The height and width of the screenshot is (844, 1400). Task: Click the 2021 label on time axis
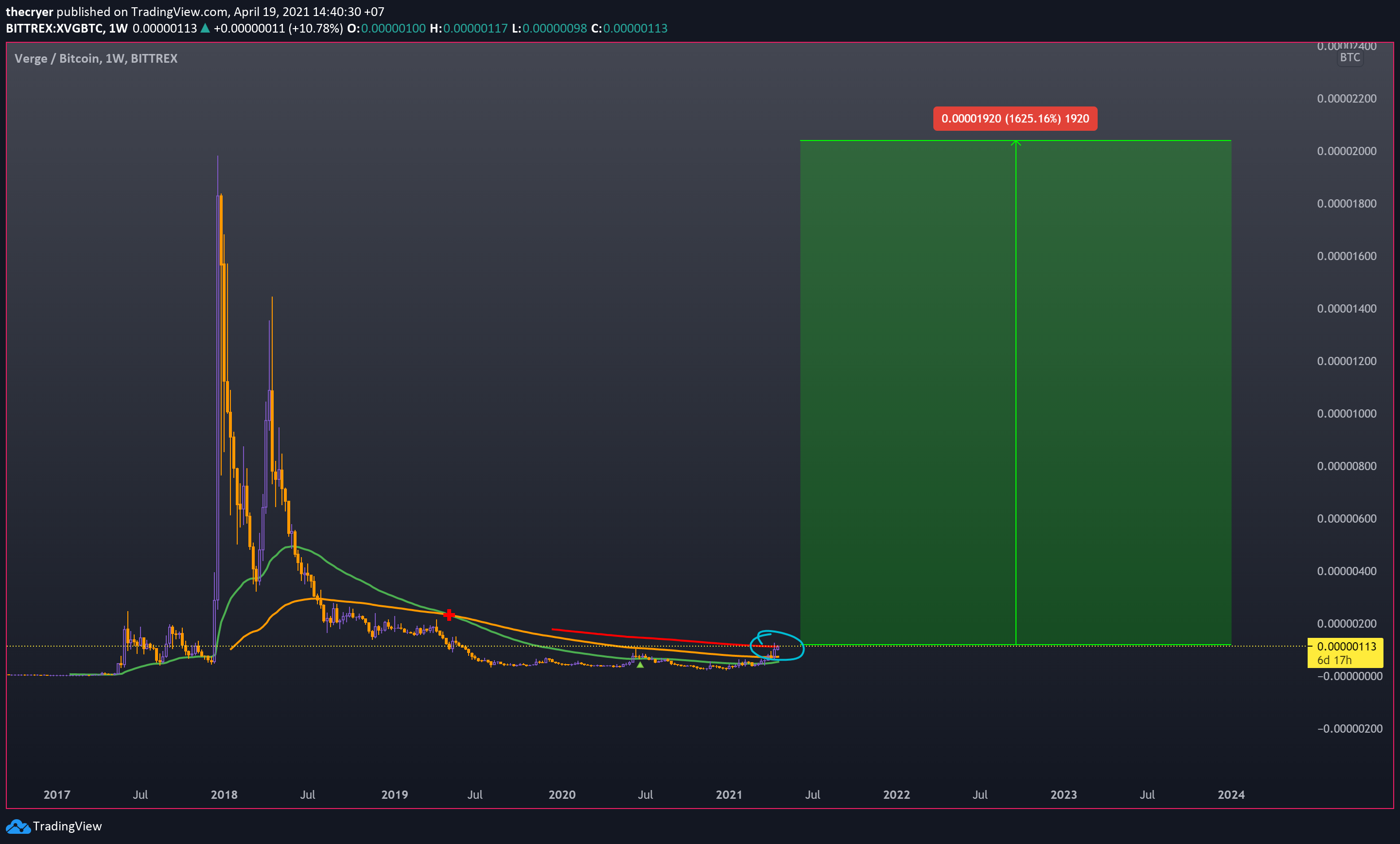tap(729, 794)
